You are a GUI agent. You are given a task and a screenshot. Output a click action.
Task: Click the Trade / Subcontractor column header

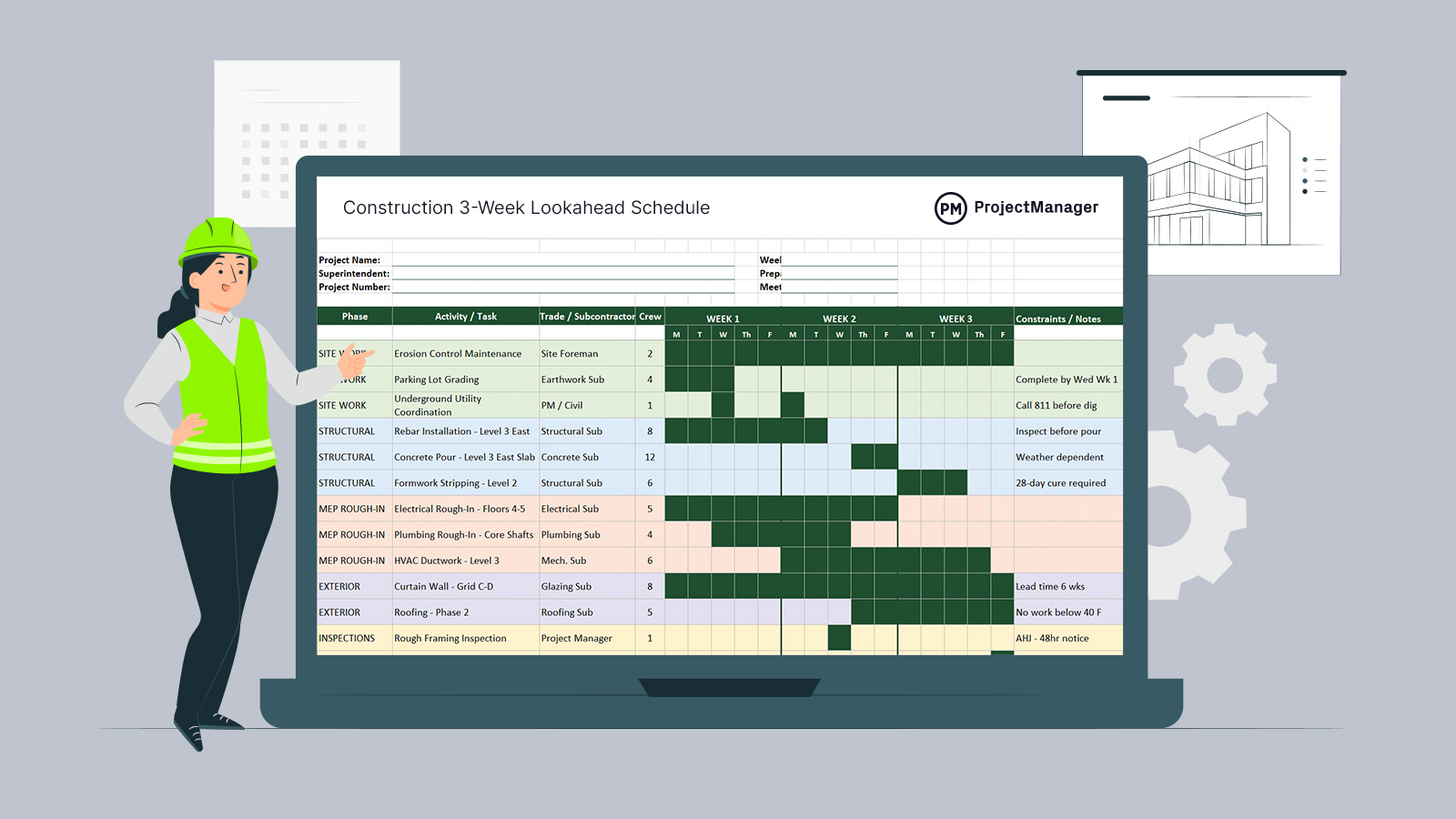click(x=587, y=317)
